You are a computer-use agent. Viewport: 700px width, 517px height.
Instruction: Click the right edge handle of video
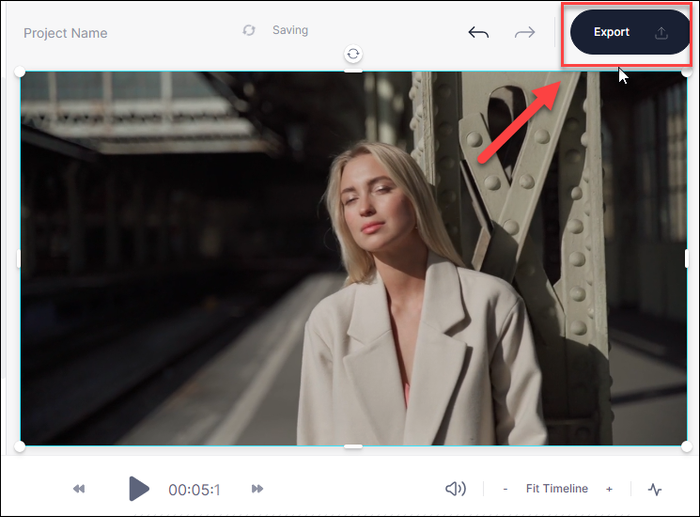tap(687, 259)
